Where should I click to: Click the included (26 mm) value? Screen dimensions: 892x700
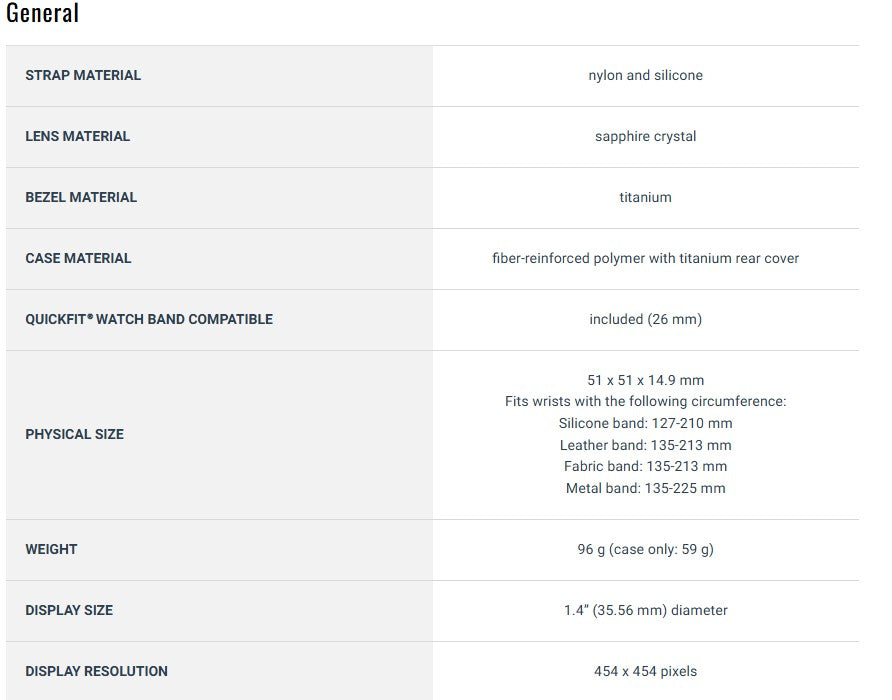645,319
